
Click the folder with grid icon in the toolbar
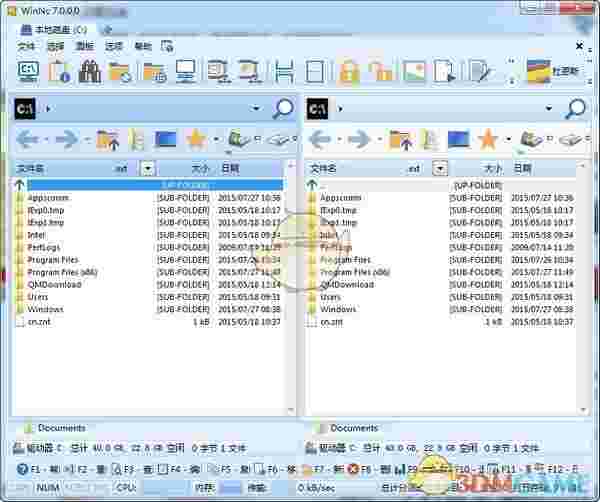[155, 72]
